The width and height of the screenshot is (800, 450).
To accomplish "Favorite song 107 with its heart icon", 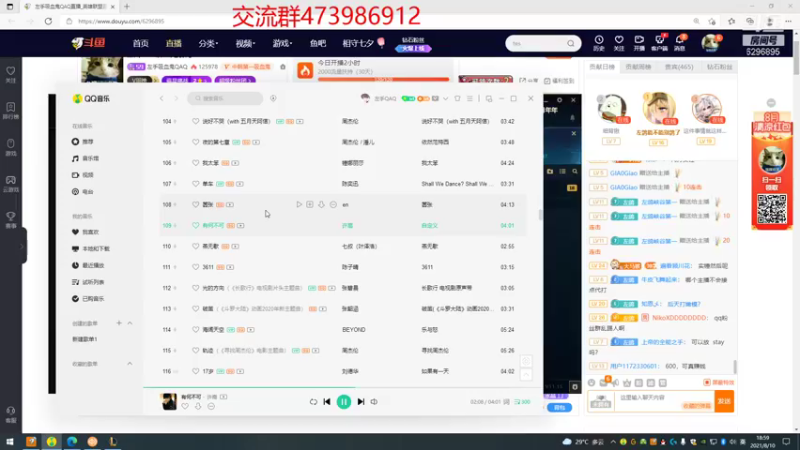I will coord(195,184).
